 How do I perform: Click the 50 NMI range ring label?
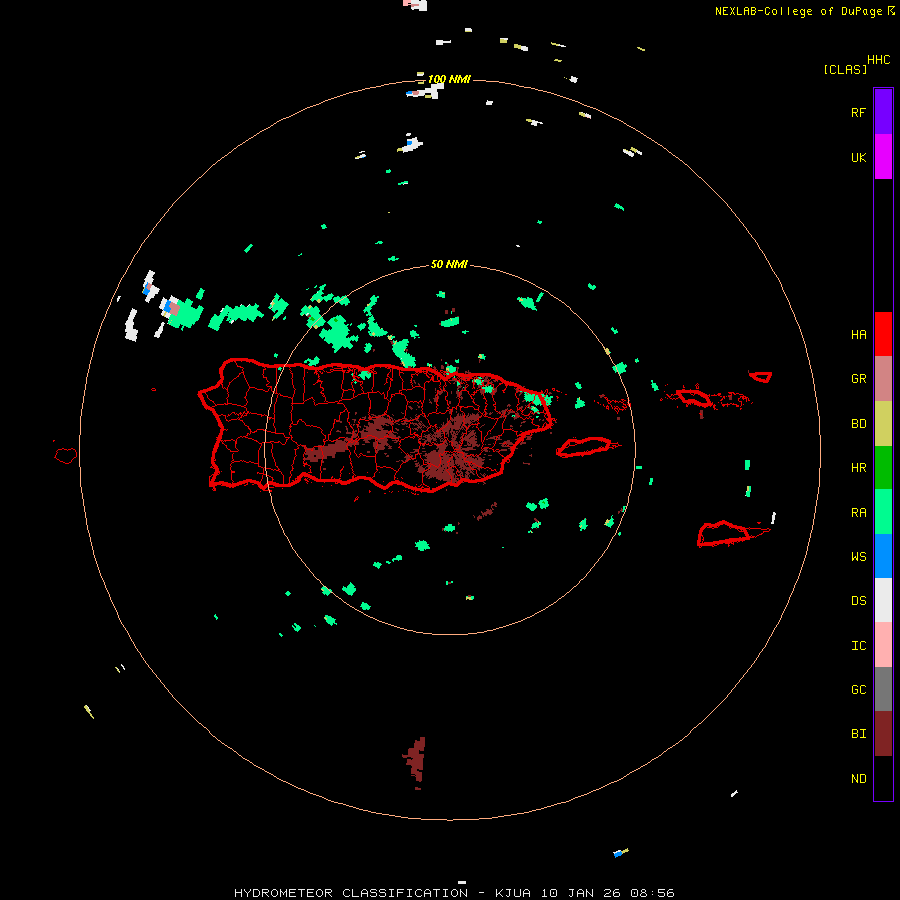449,264
